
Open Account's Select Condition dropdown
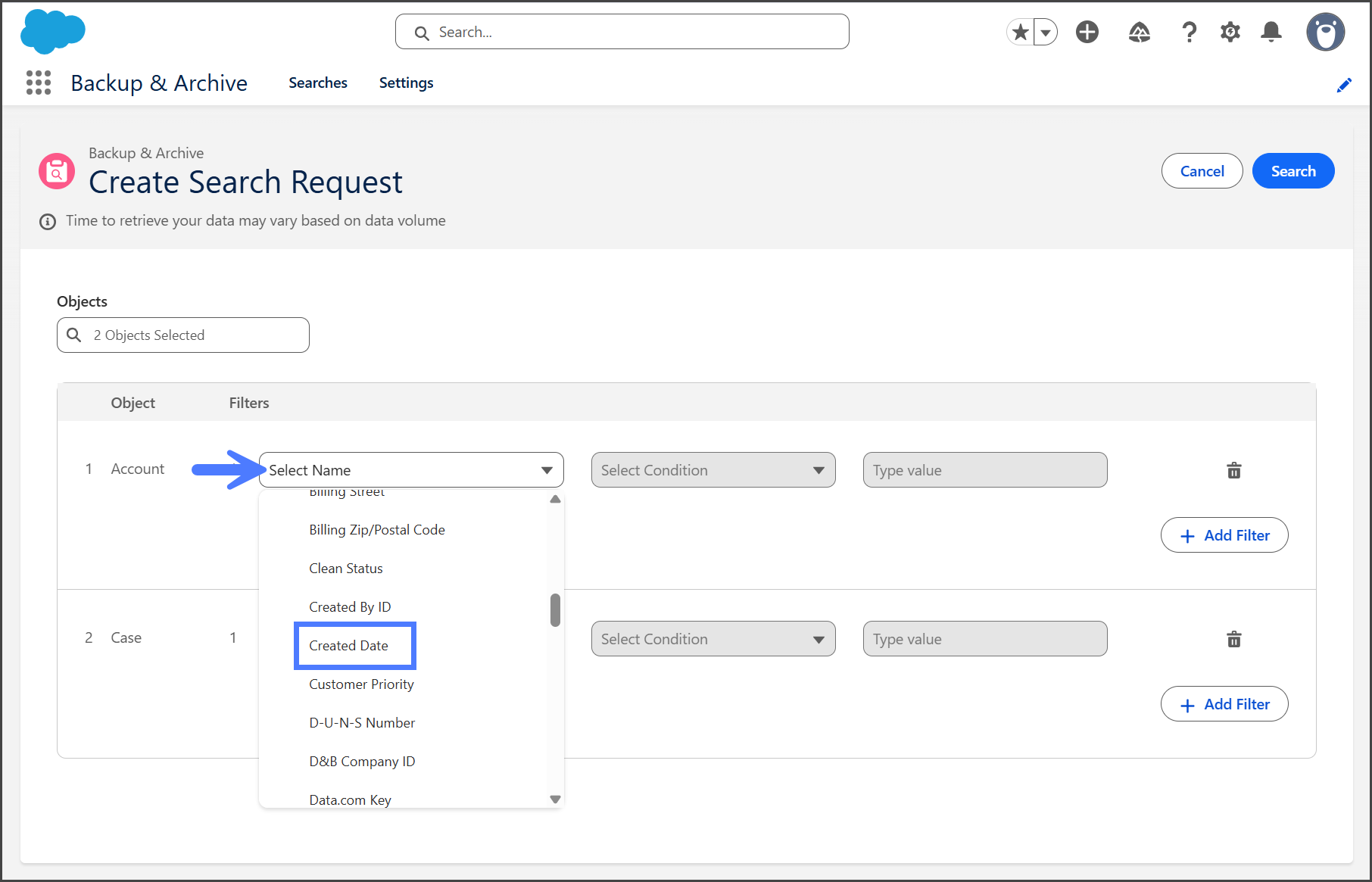[713, 470]
